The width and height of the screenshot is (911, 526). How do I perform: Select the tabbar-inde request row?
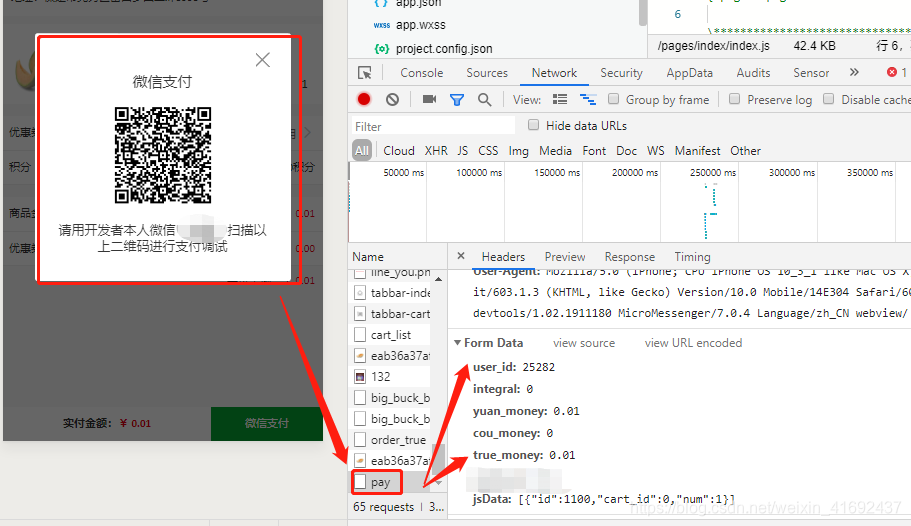click(x=390, y=293)
